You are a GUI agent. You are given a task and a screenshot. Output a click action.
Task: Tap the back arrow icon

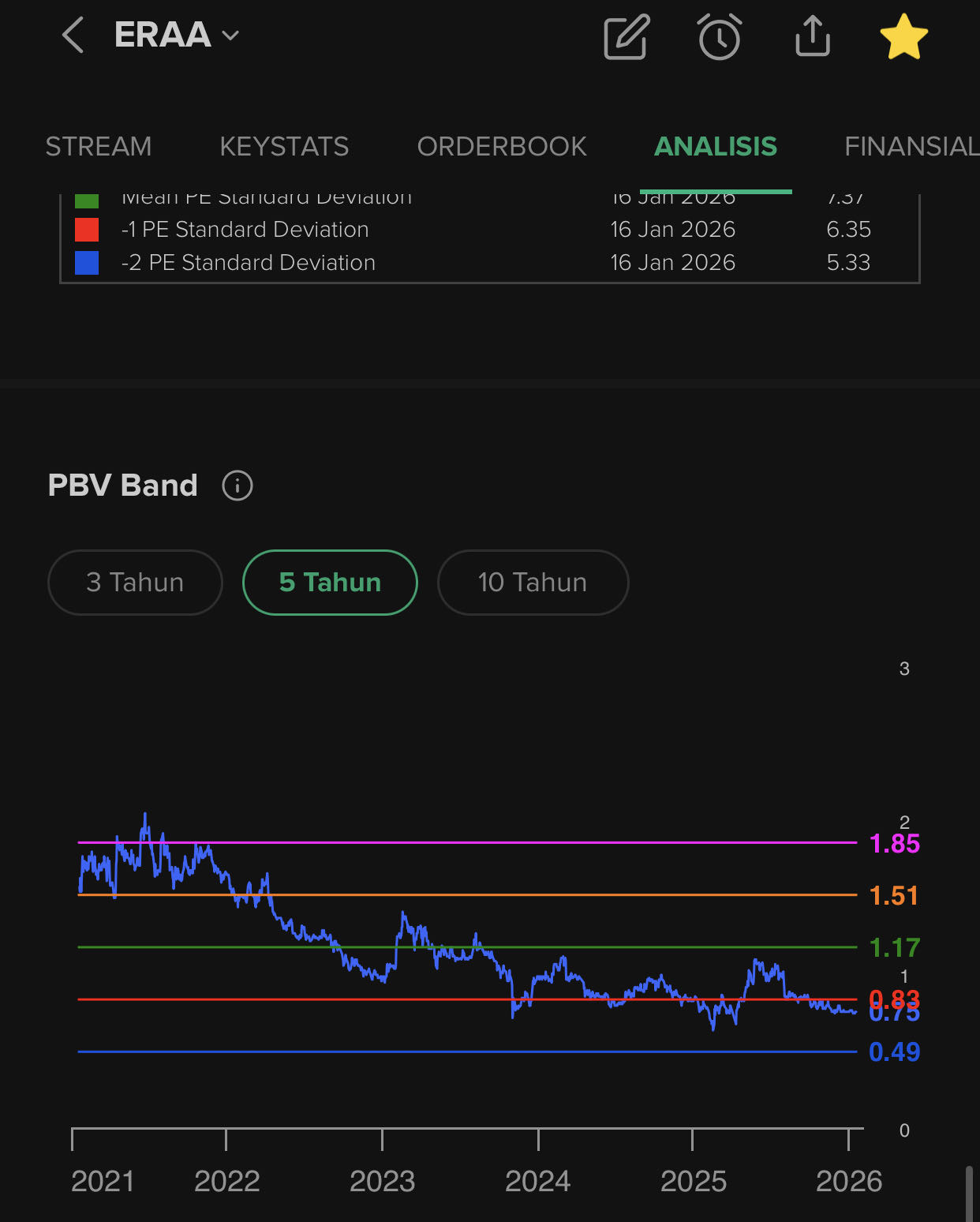click(73, 36)
